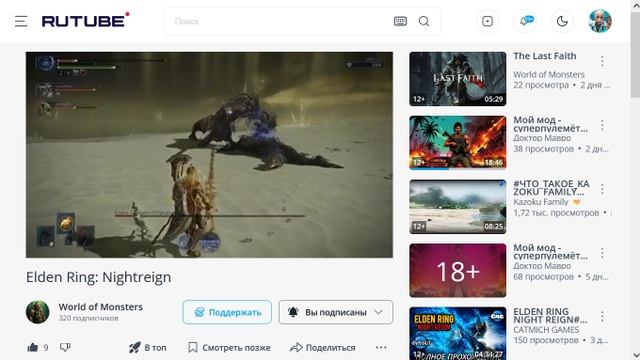
Task: Open Kazoku Family channel name
Action: coord(540,202)
